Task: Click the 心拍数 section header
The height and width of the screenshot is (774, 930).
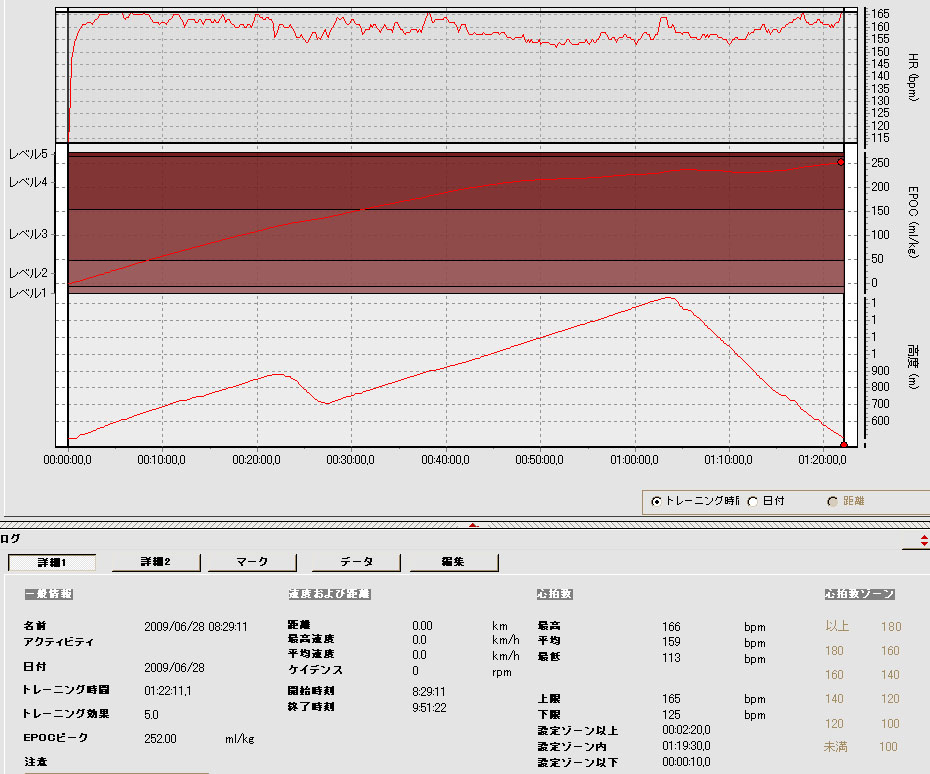Action: pos(555,594)
